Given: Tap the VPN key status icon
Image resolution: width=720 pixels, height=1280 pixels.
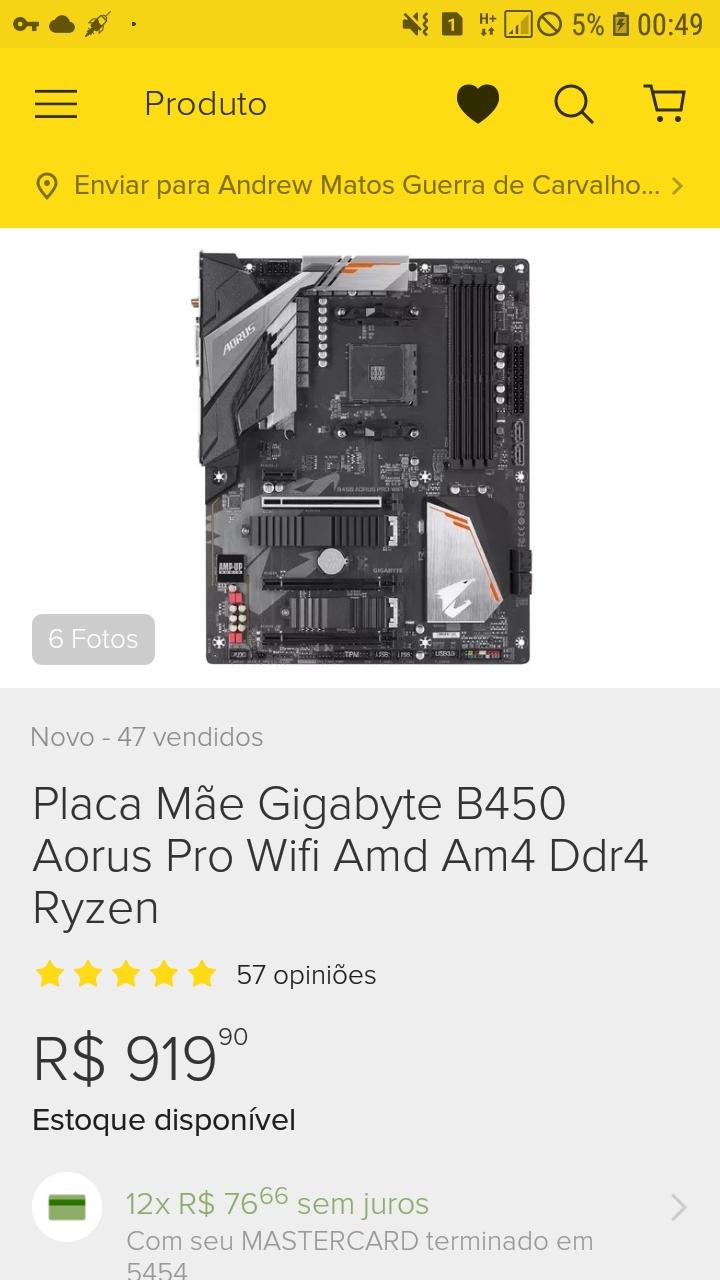Looking at the screenshot, I should point(26,24).
